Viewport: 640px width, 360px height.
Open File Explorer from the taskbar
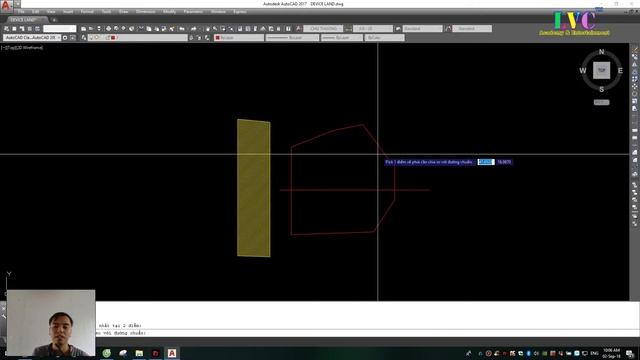[x=139, y=353]
